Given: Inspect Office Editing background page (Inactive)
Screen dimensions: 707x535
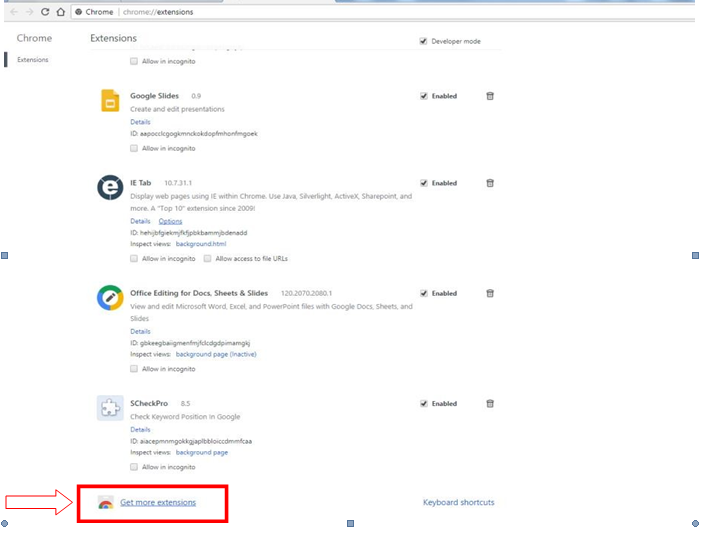Looking at the screenshot, I should coord(216,354).
